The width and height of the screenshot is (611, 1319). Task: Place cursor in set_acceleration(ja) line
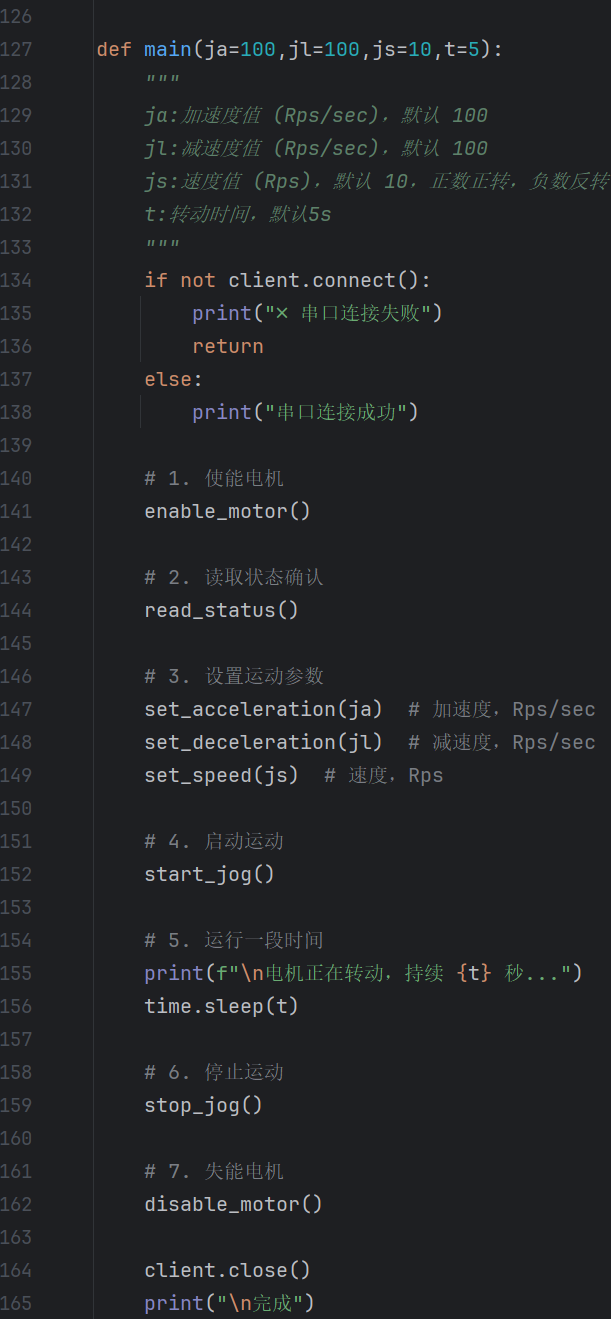pyautogui.click(x=263, y=709)
